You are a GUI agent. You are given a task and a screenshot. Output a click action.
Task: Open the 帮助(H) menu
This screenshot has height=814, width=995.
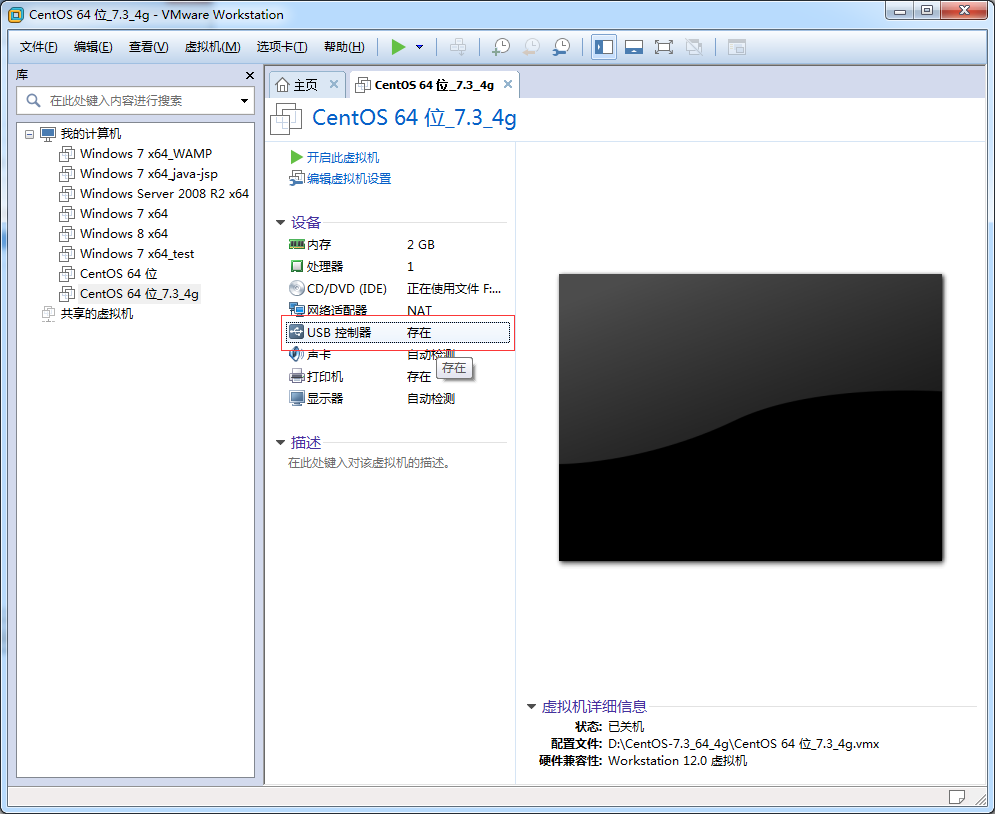pos(344,47)
